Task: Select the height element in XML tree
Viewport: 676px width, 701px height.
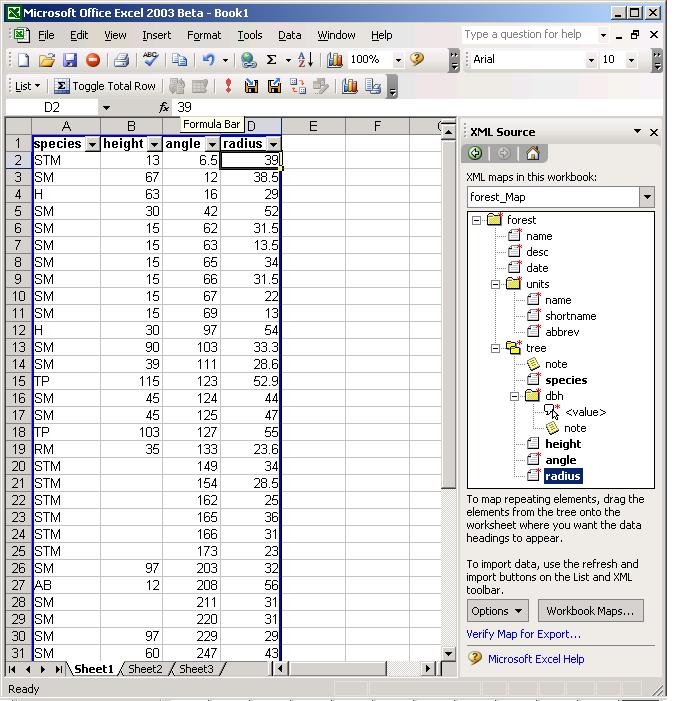Action: [x=562, y=444]
